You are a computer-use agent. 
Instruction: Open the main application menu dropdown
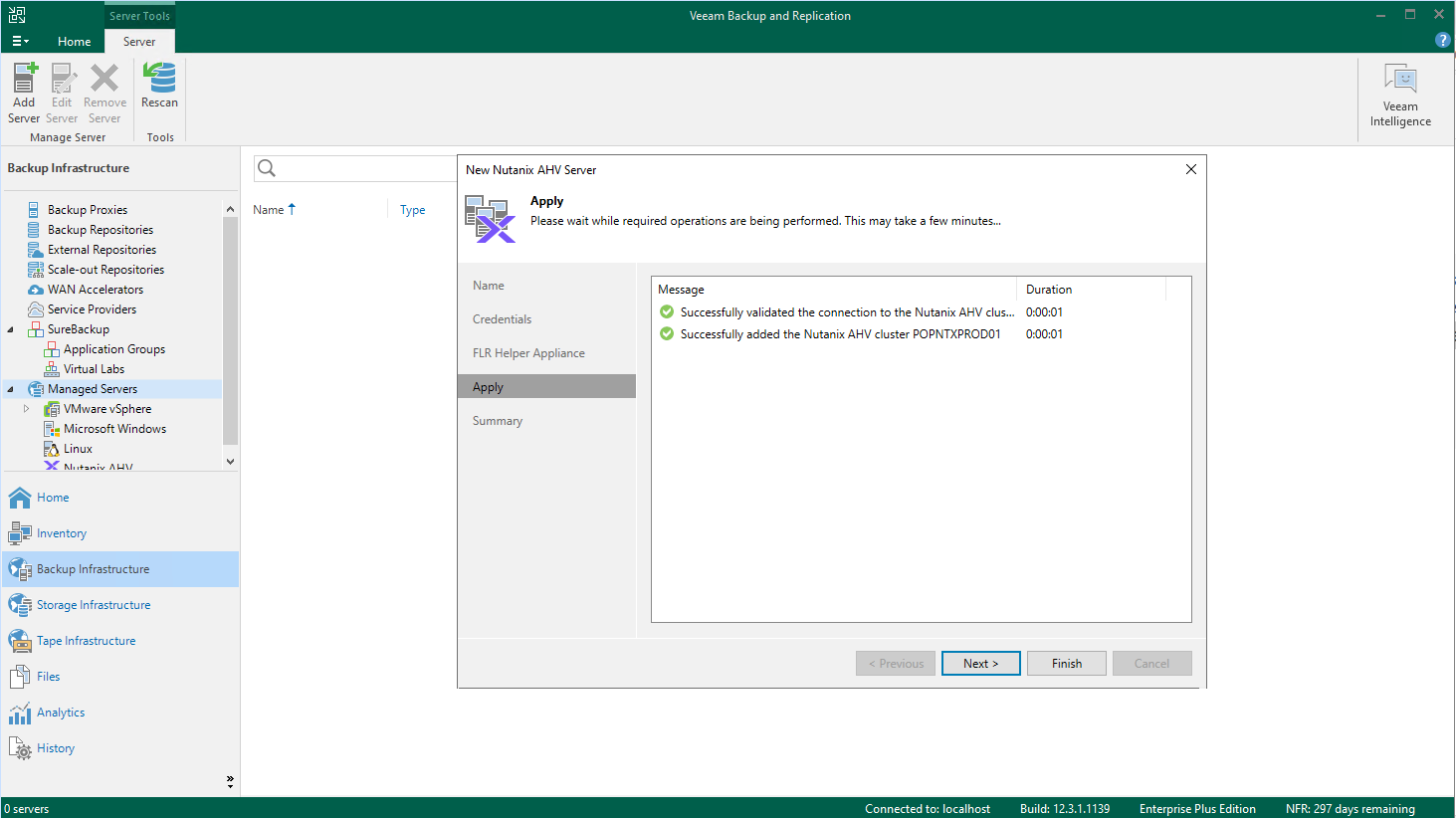(x=20, y=41)
